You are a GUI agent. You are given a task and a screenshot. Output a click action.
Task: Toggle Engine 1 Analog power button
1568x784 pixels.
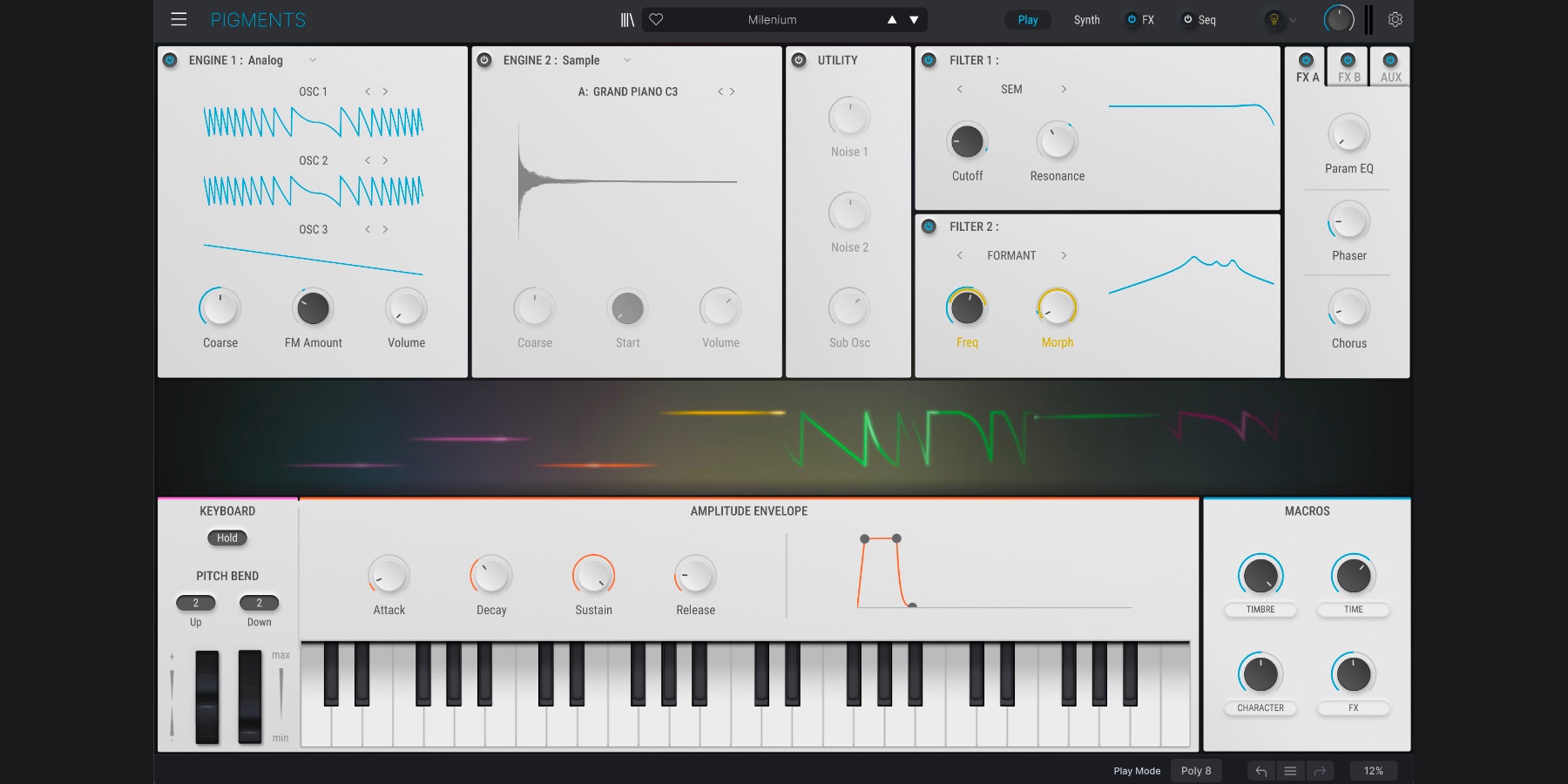[171, 60]
